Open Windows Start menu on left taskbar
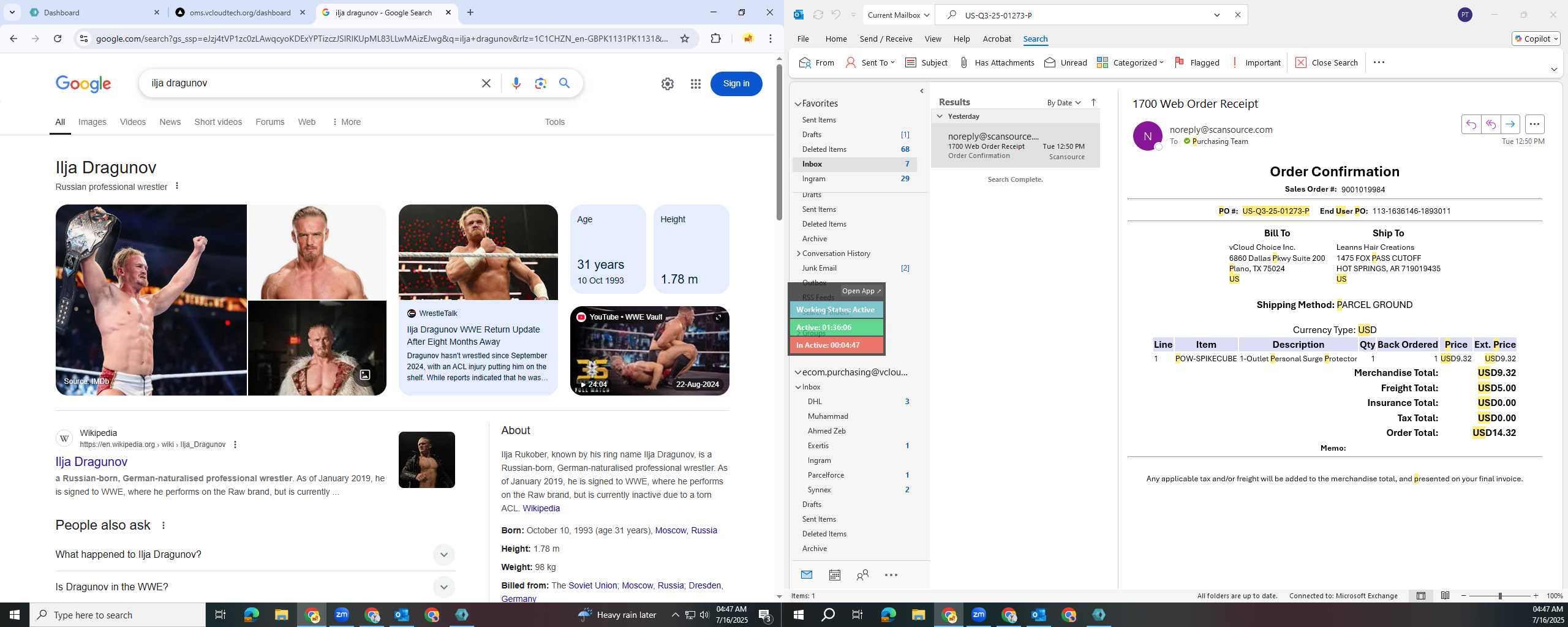 (x=15, y=615)
